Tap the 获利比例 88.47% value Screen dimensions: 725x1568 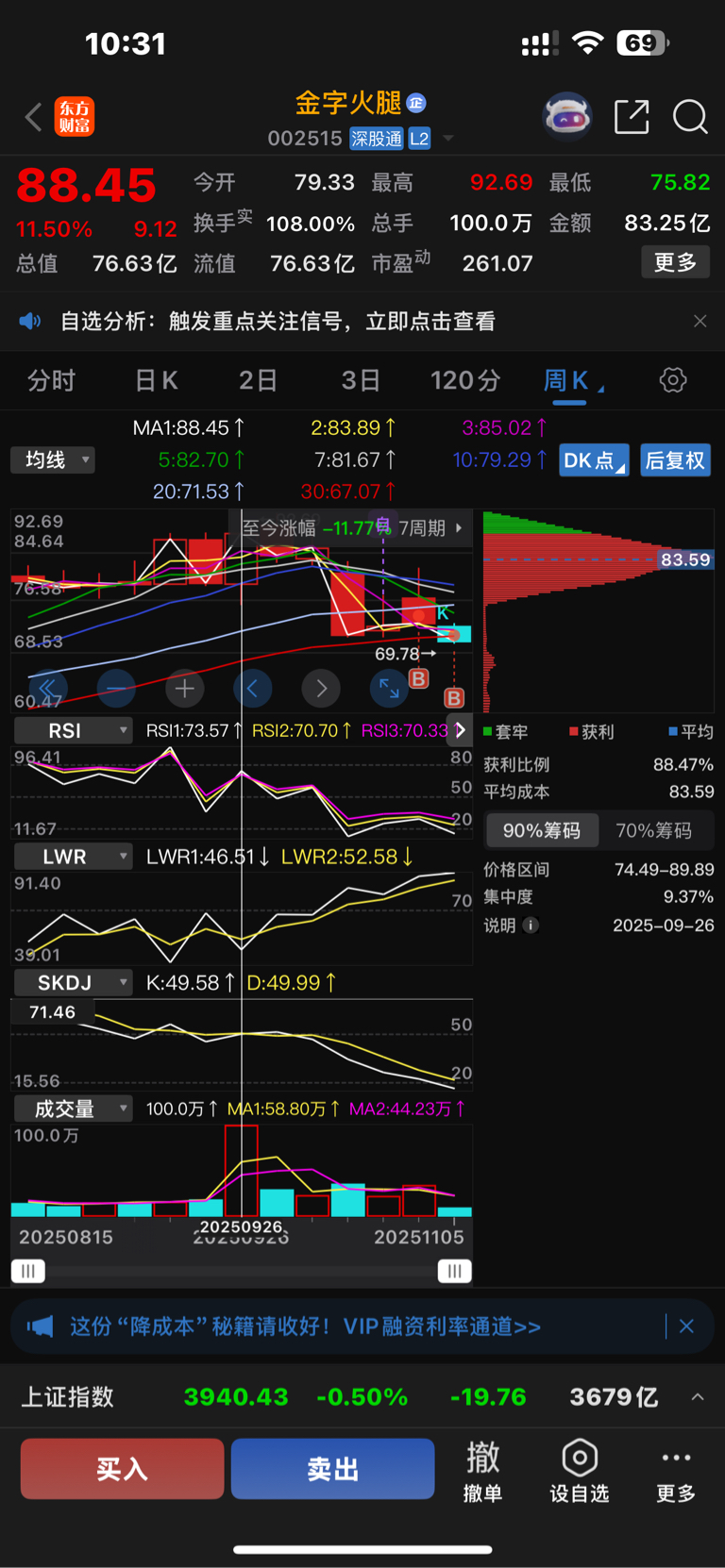pyautogui.click(x=683, y=764)
